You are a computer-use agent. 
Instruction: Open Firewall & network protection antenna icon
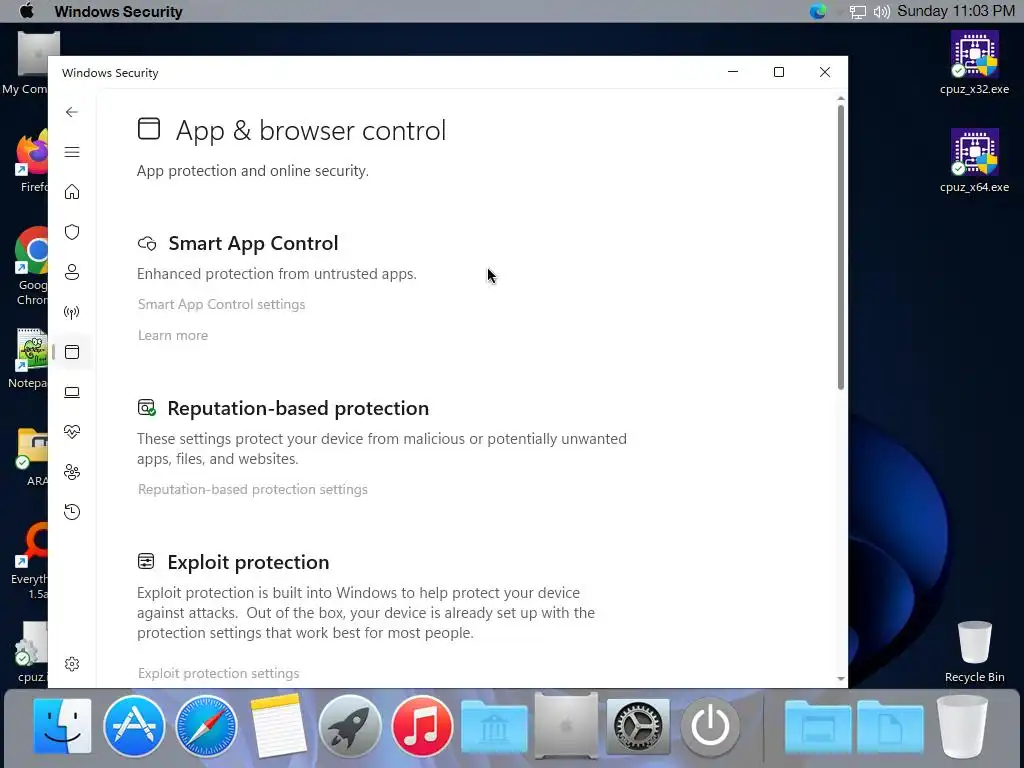[72, 312]
